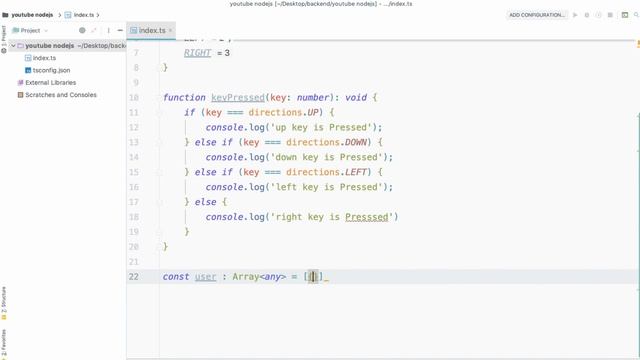Viewport: 640px width, 360px height.
Task: Click the inspection warning indicator atop scrollbar
Action: pos(638,43)
